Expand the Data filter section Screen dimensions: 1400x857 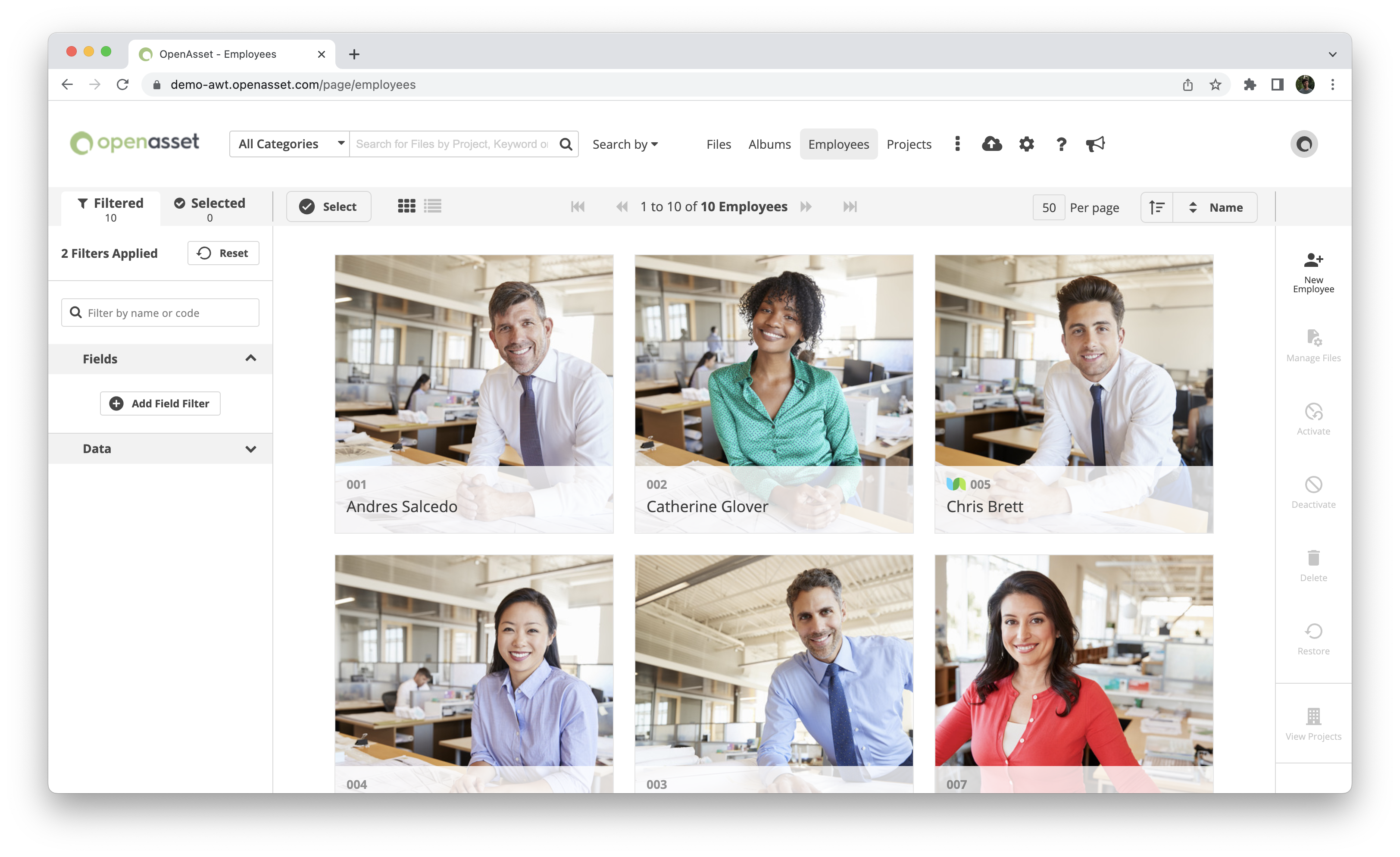pos(160,449)
